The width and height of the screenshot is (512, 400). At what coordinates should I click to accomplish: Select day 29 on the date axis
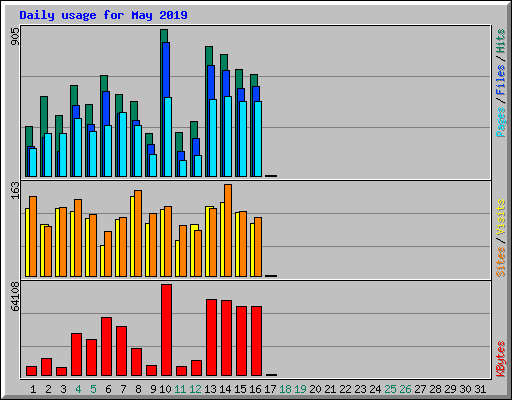(x=450, y=389)
